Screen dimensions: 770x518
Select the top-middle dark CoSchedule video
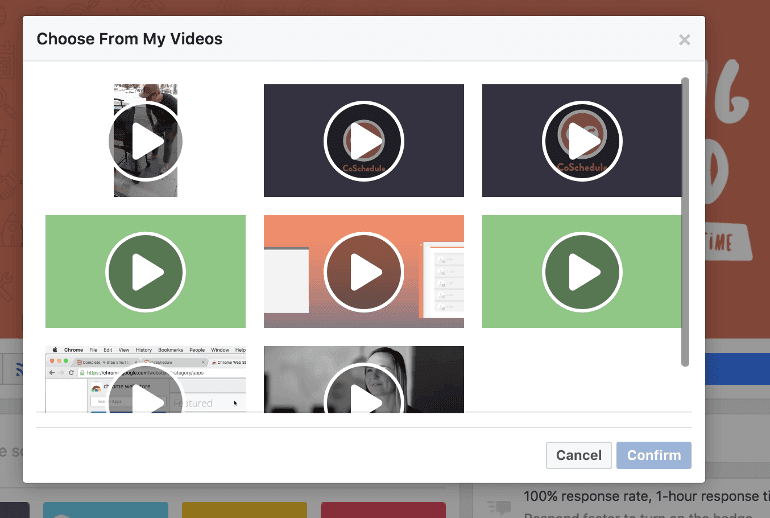point(363,141)
